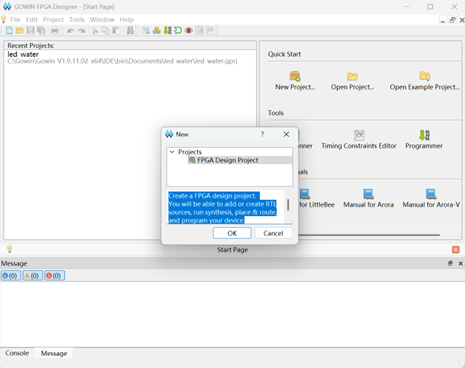465x368 pixels.
Task: Open the Window menu
Action: pyautogui.click(x=102, y=20)
